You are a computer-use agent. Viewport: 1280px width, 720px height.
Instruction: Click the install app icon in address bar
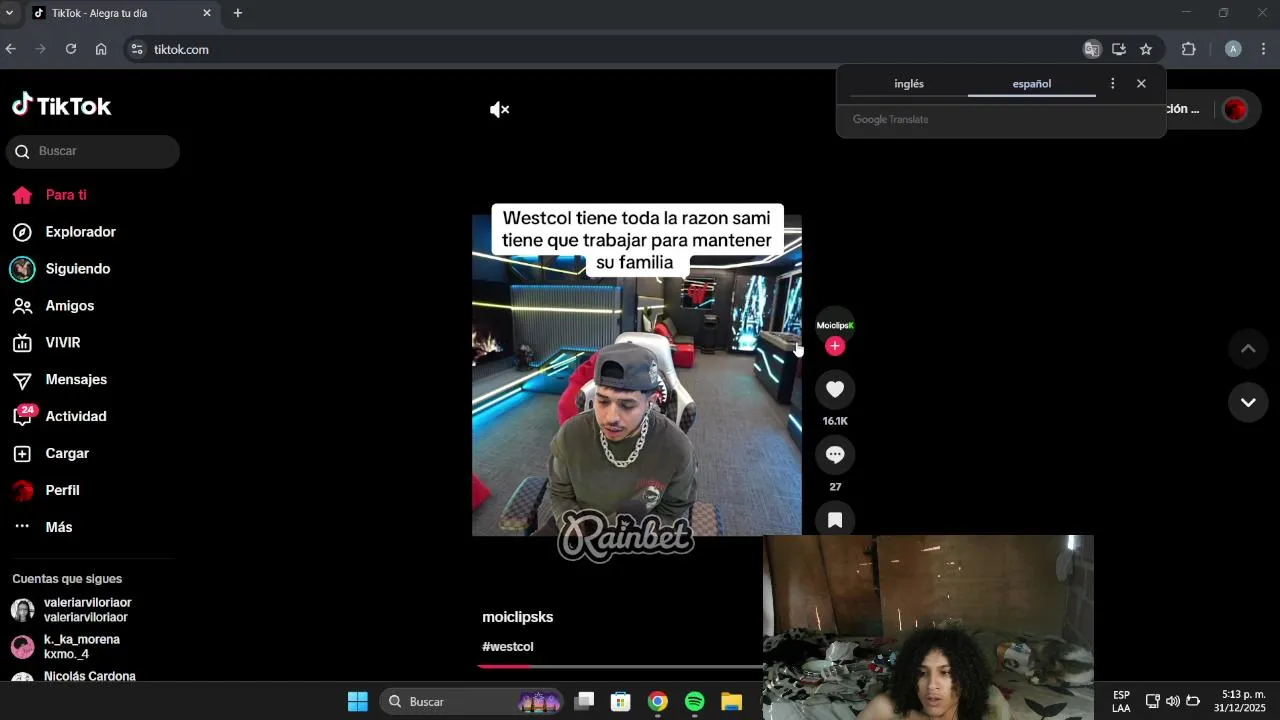pos(1119,49)
